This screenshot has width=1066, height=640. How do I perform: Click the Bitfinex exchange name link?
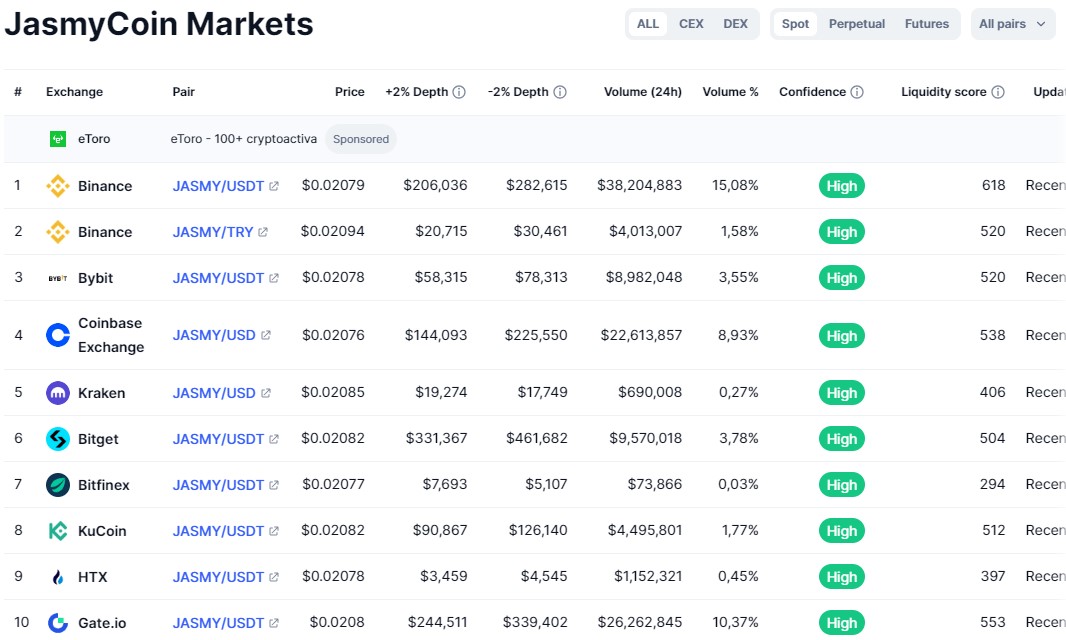coord(105,485)
